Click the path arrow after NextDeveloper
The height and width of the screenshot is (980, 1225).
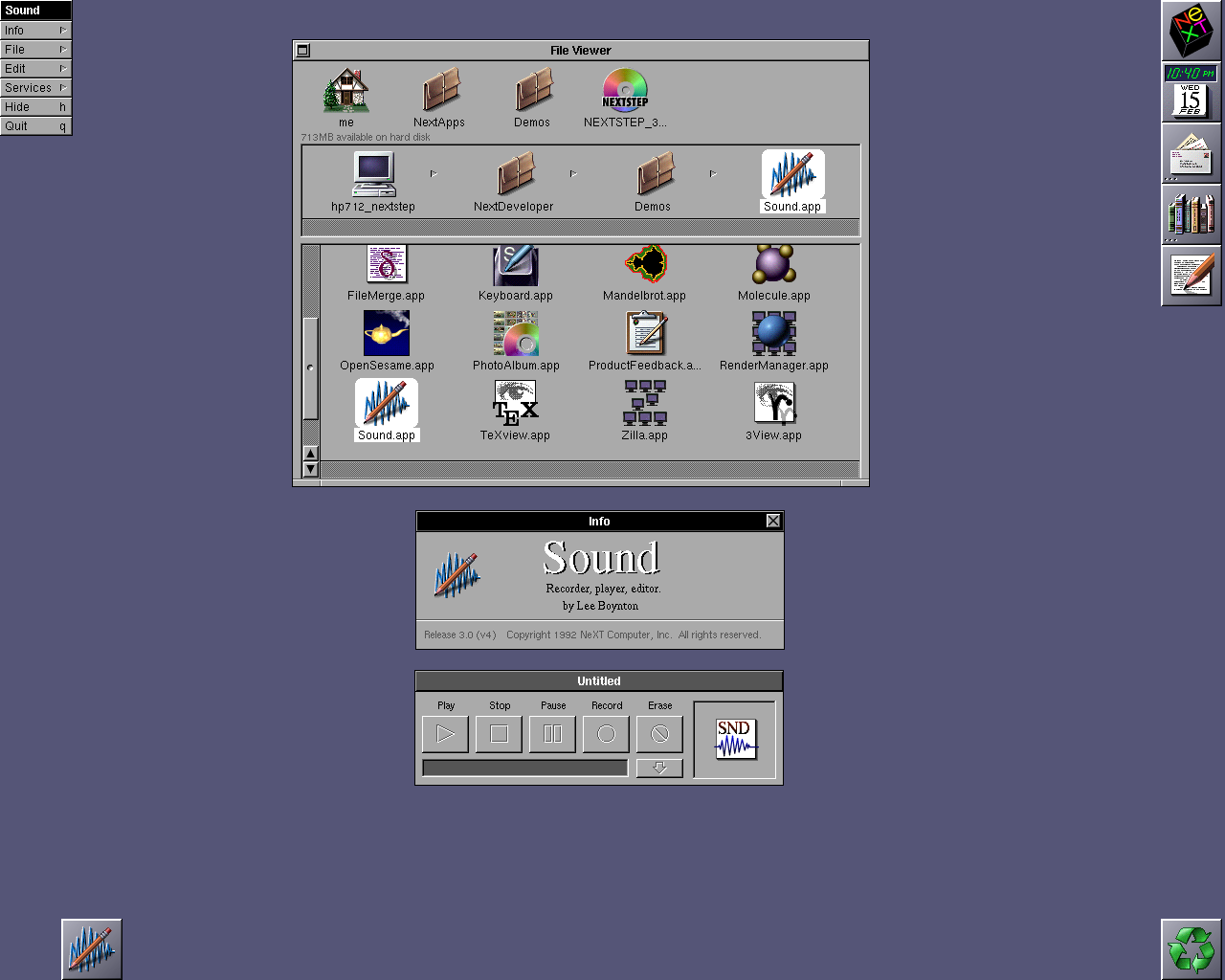point(573,173)
